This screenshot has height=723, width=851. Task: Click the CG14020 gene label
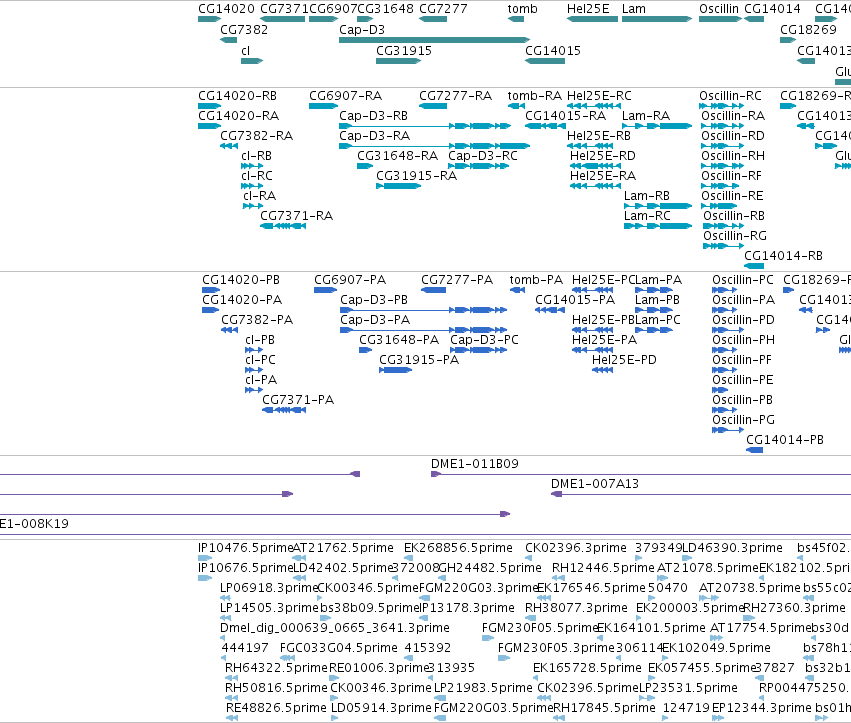click(226, 9)
